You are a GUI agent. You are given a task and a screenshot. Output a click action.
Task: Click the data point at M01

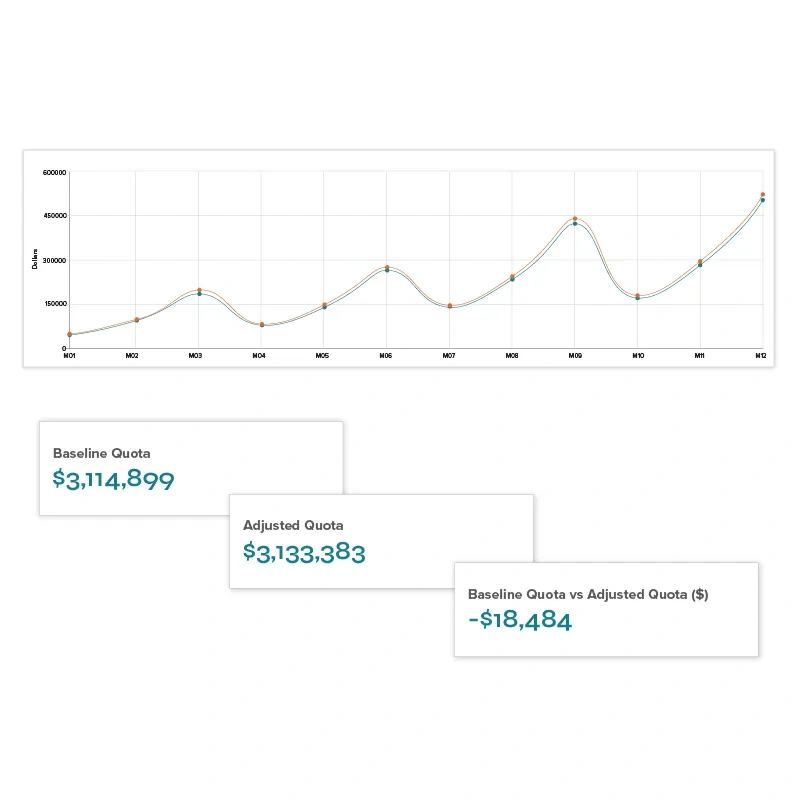tap(70, 334)
